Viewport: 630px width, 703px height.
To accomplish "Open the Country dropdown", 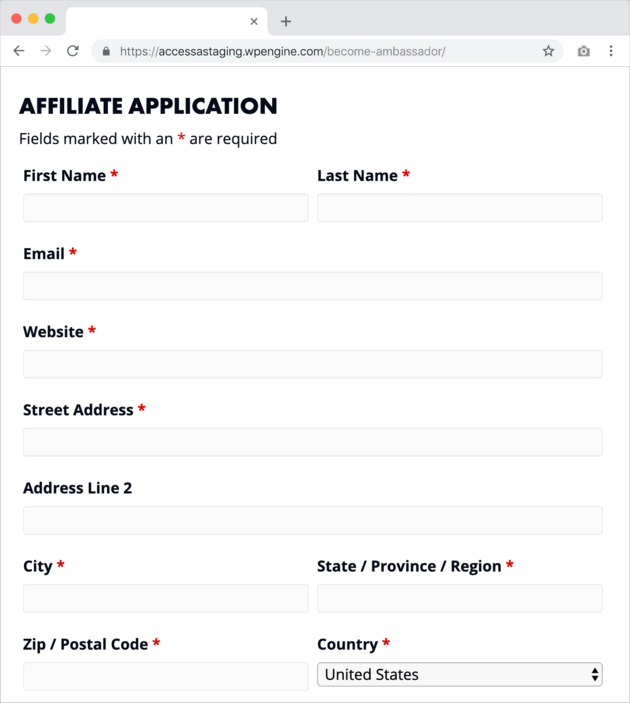I will (x=459, y=675).
